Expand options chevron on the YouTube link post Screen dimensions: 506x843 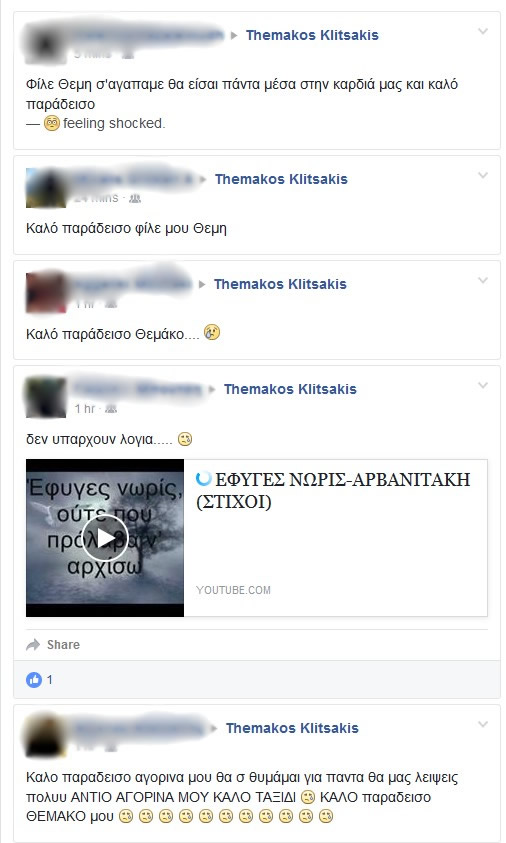tap(483, 385)
